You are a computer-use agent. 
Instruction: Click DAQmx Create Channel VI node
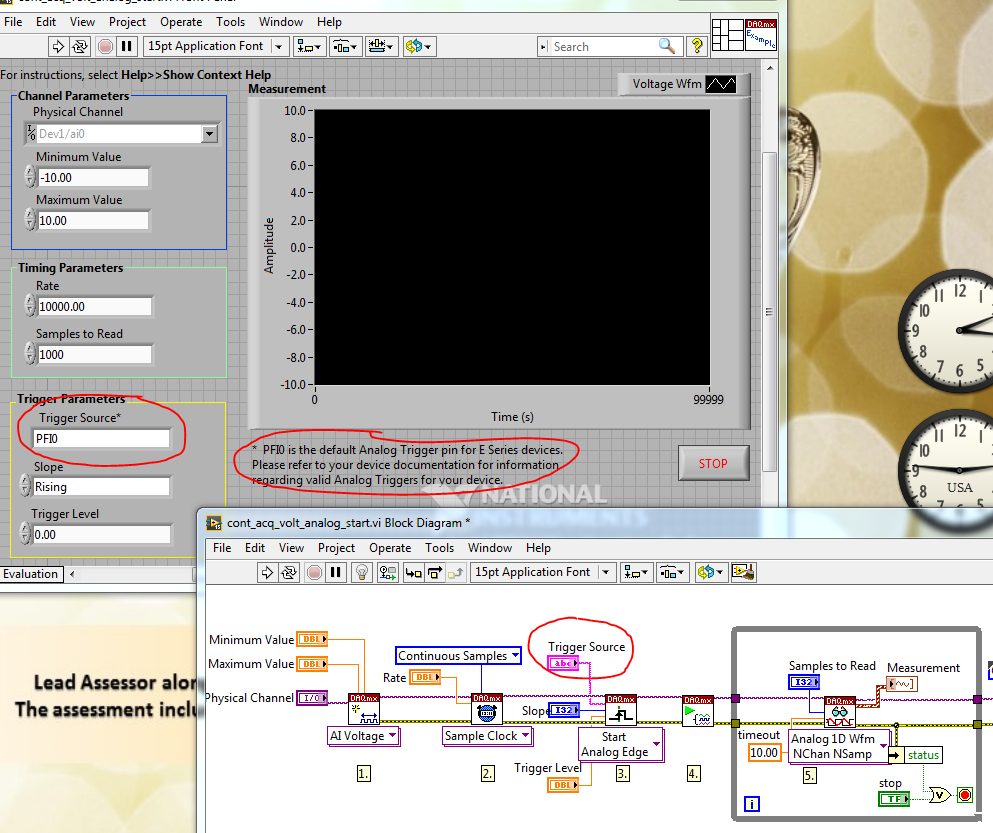[x=364, y=709]
